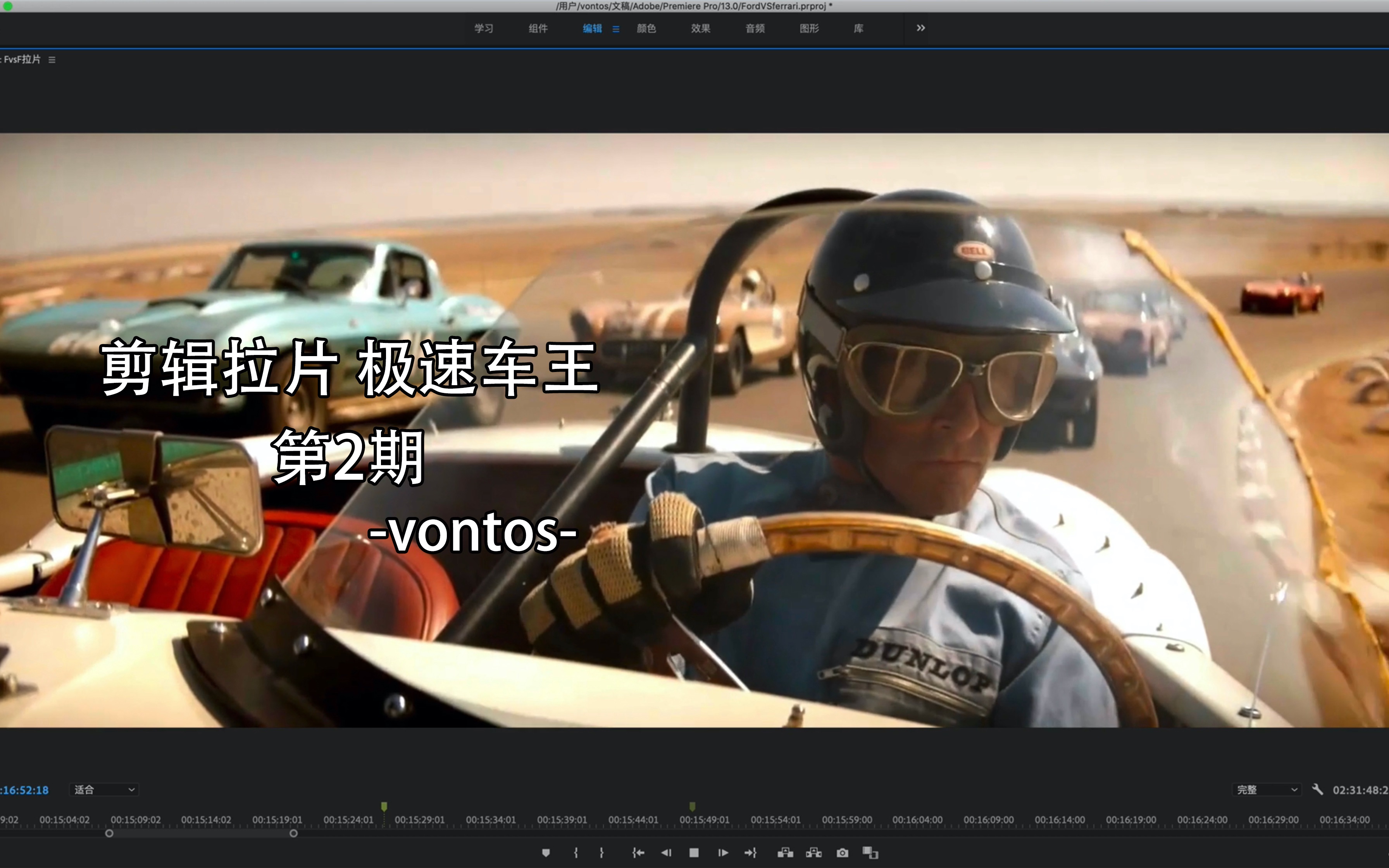Click the green window zoom button
Screen dimensions: 1389x868
pos(7,6)
